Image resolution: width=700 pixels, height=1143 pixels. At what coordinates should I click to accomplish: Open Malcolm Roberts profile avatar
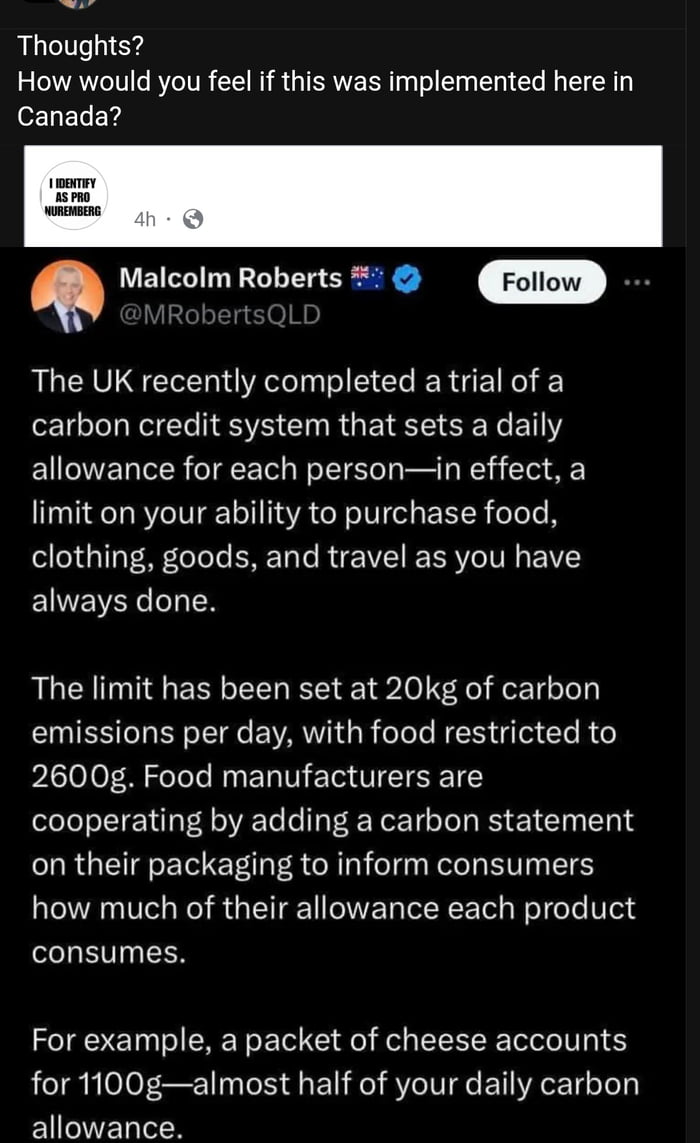point(67,294)
